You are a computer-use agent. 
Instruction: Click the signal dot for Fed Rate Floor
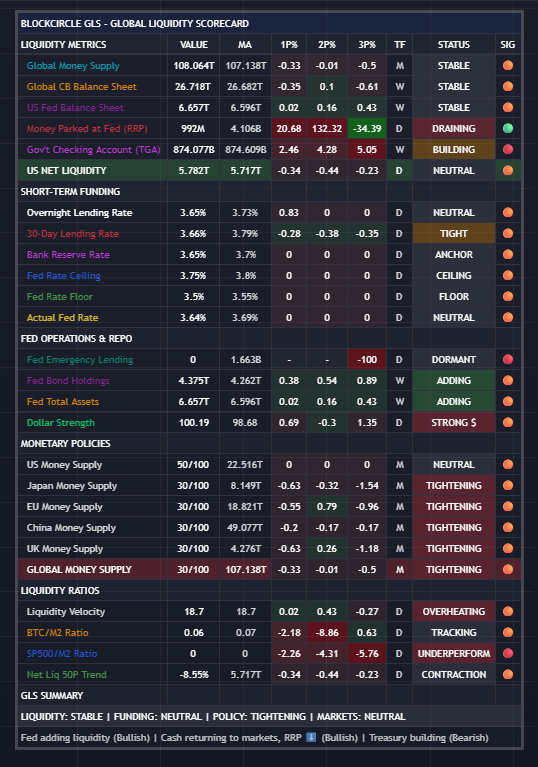click(508, 297)
